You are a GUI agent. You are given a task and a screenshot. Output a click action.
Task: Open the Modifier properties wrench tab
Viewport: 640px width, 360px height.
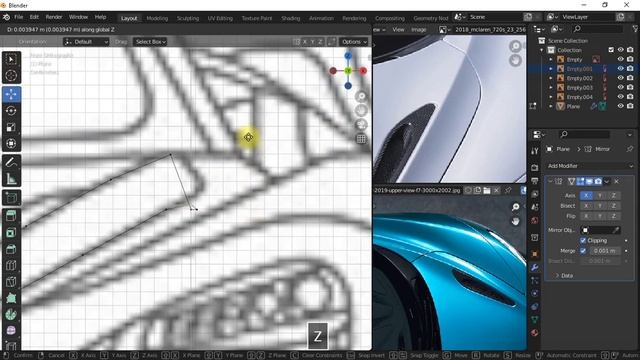coord(535,267)
